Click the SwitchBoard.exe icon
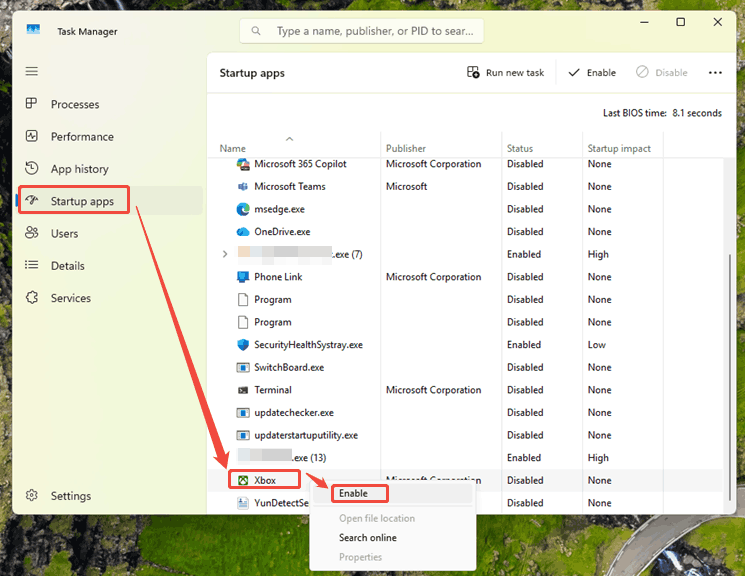Viewport: 745px width, 576px height. [243, 367]
